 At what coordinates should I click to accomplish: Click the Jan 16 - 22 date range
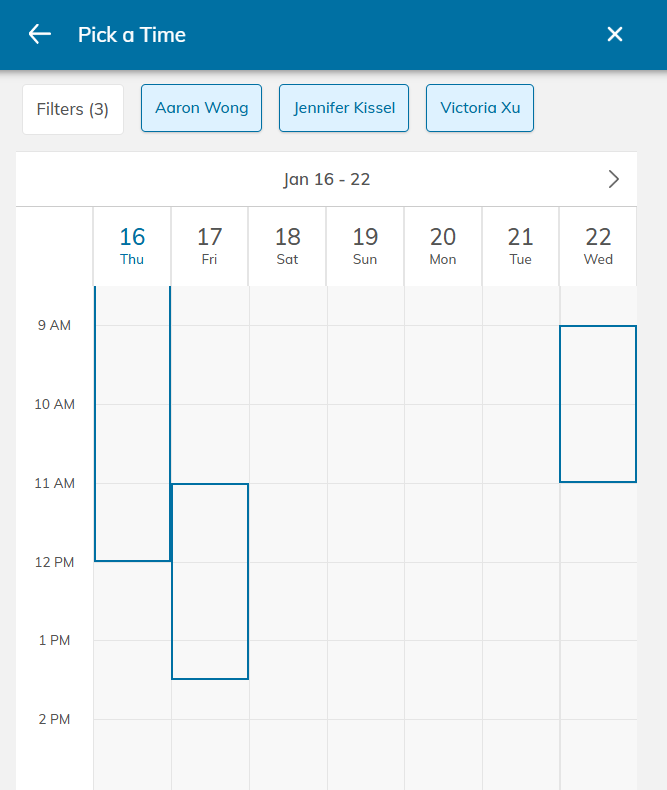click(x=327, y=179)
